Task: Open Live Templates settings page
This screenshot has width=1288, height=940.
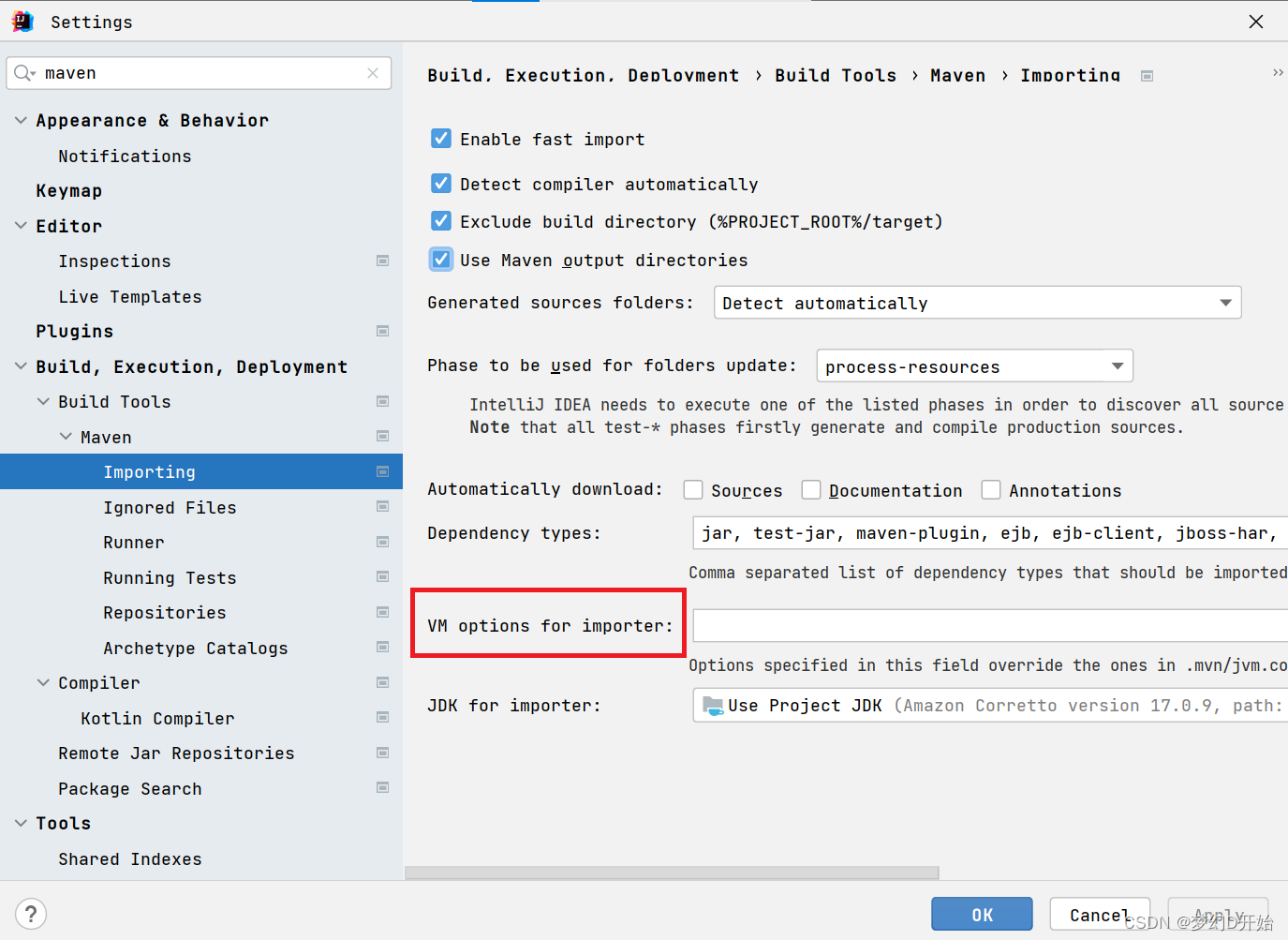Action: pyautogui.click(x=130, y=296)
